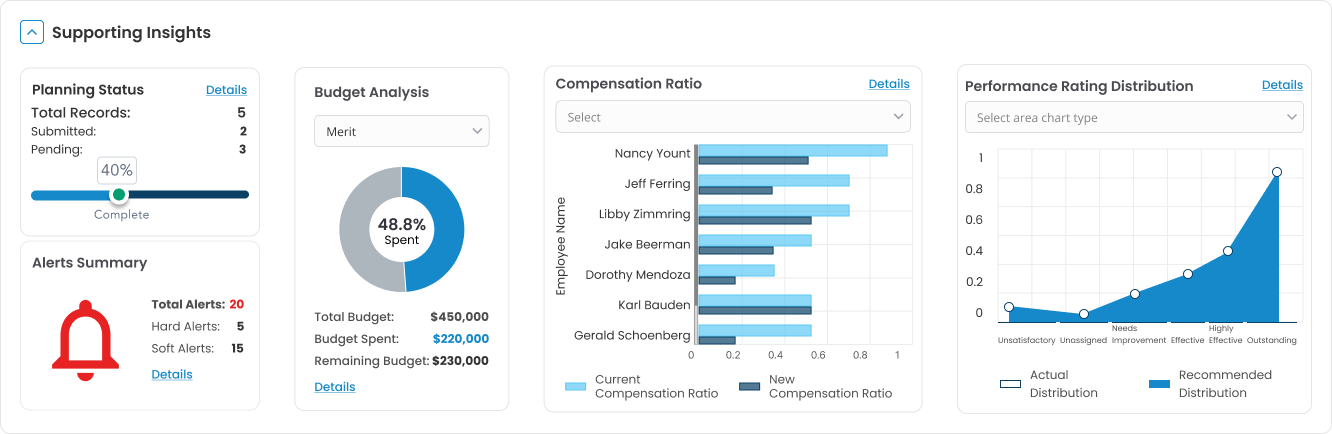This screenshot has width=1332, height=434.
Task: Click the Jeff Ferring employee label
Action: coord(657,184)
